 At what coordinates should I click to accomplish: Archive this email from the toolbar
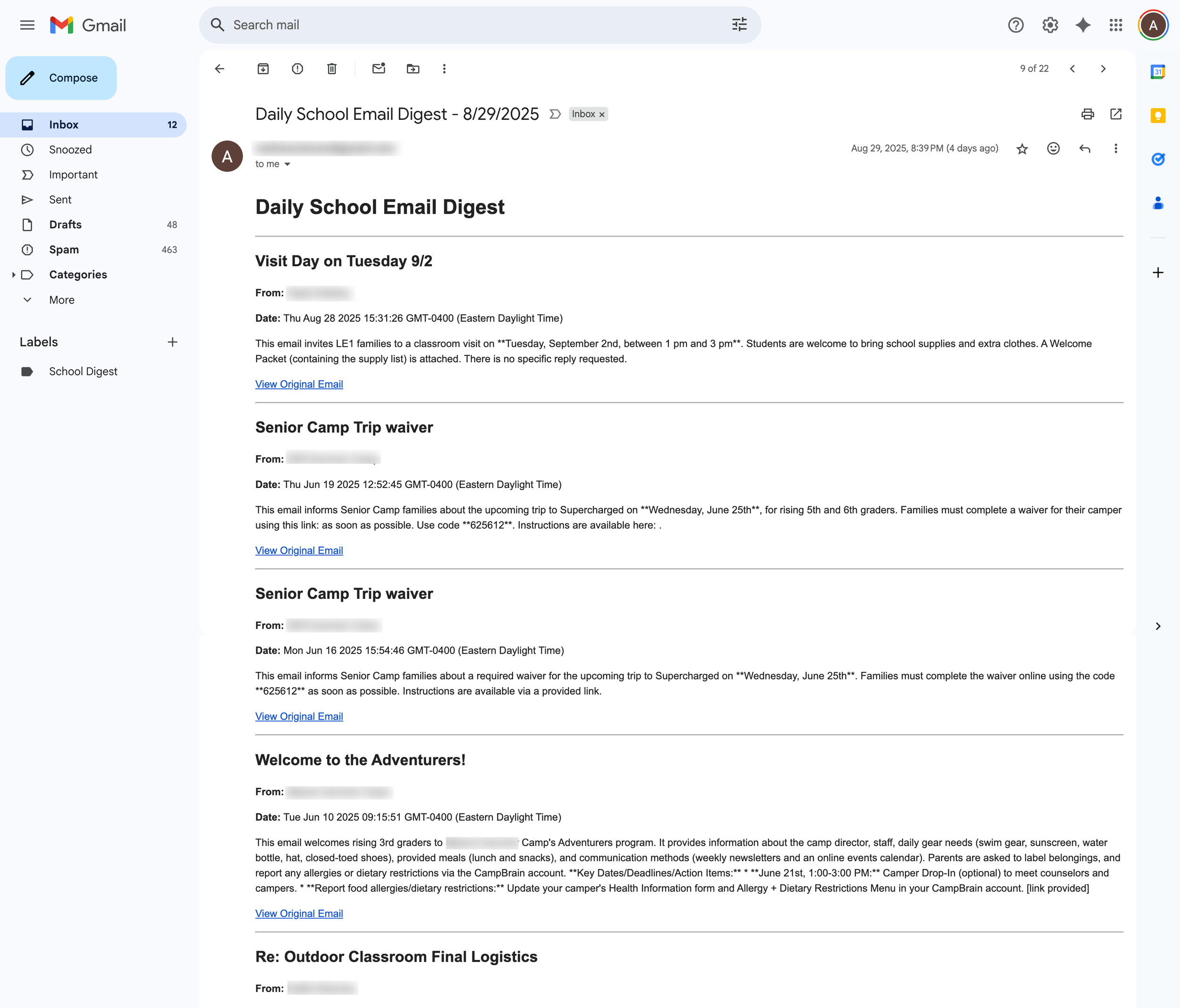click(x=263, y=69)
